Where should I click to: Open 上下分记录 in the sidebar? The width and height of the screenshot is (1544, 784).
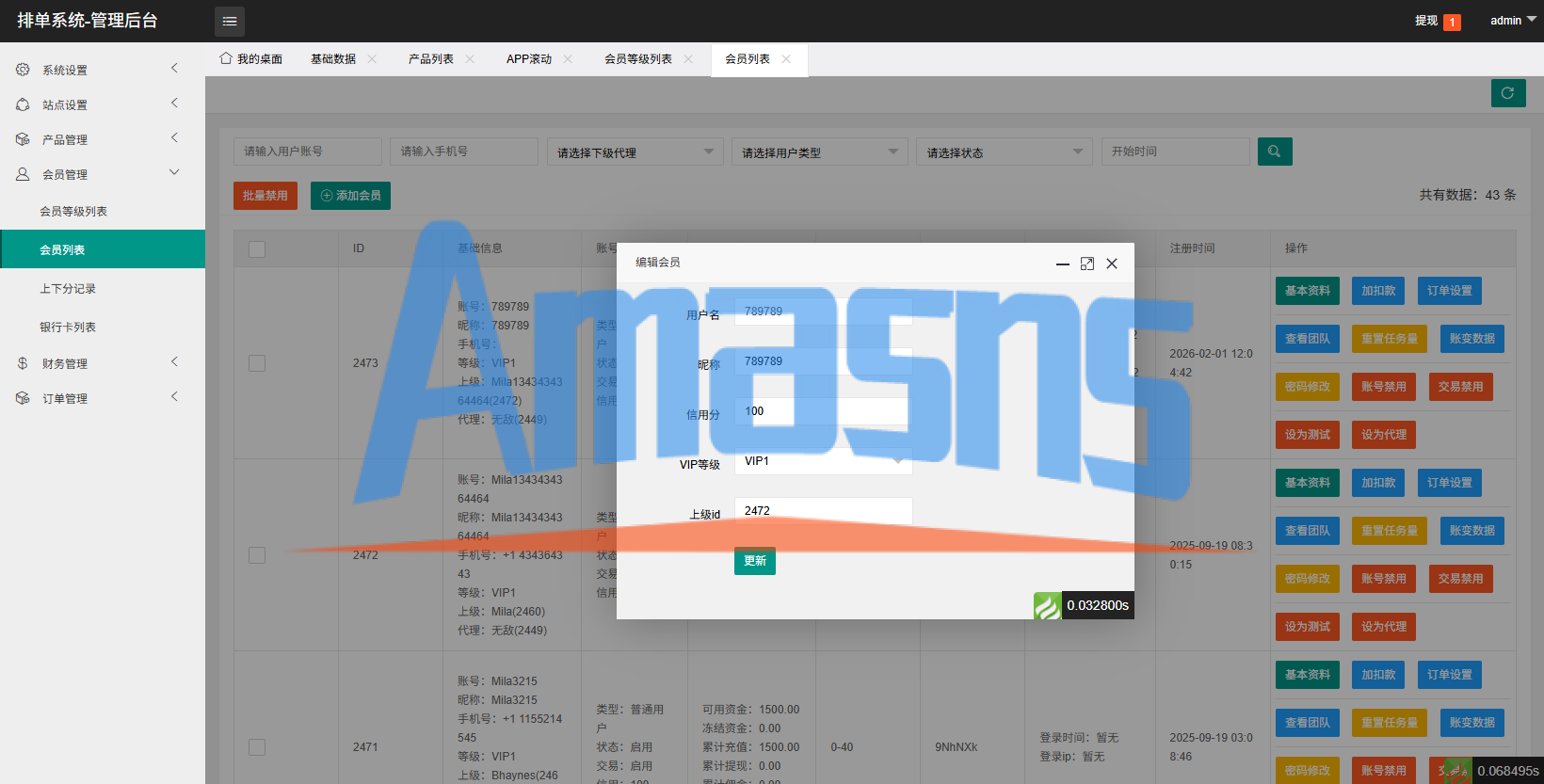coord(103,289)
